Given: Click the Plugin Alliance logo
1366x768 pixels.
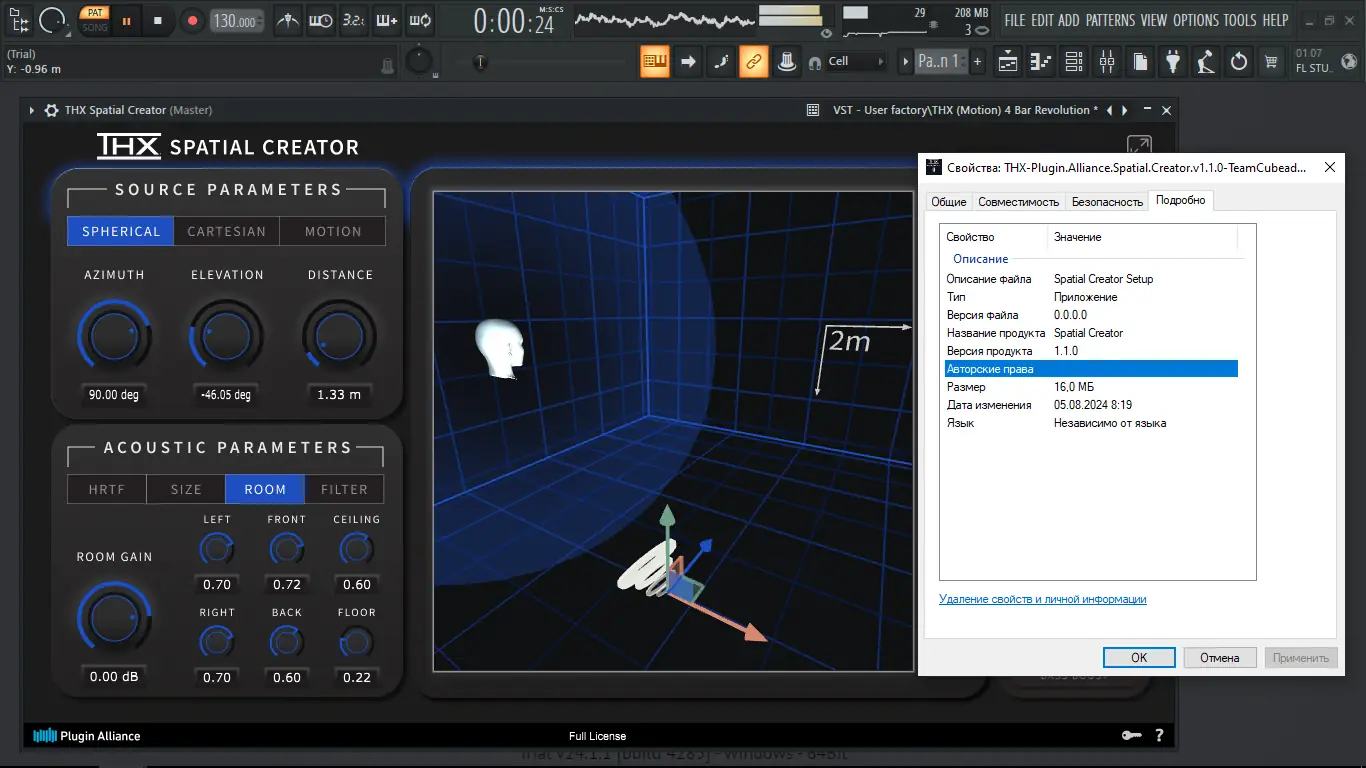Looking at the screenshot, I should (87, 735).
